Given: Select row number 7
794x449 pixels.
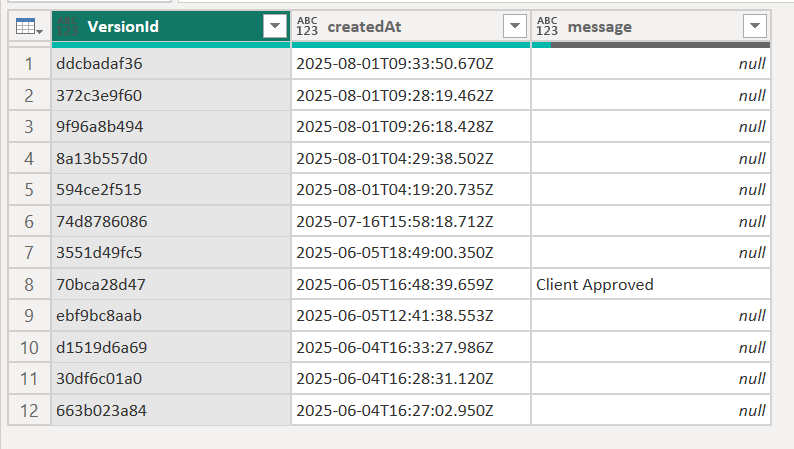Looking at the screenshot, I should (x=29, y=253).
